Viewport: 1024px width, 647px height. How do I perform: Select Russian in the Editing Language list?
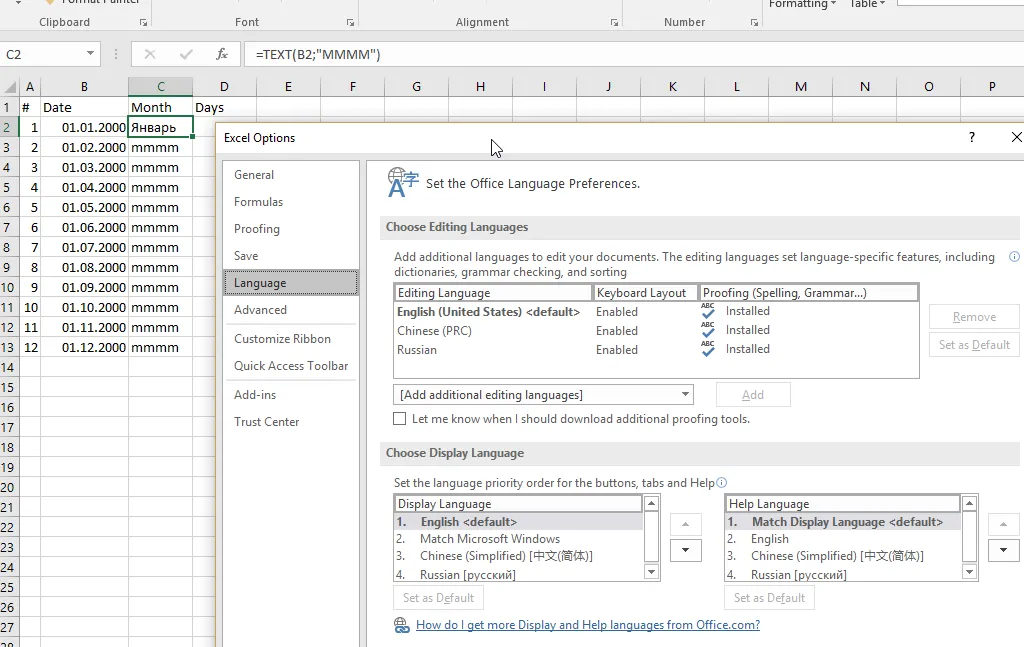[x=417, y=350]
